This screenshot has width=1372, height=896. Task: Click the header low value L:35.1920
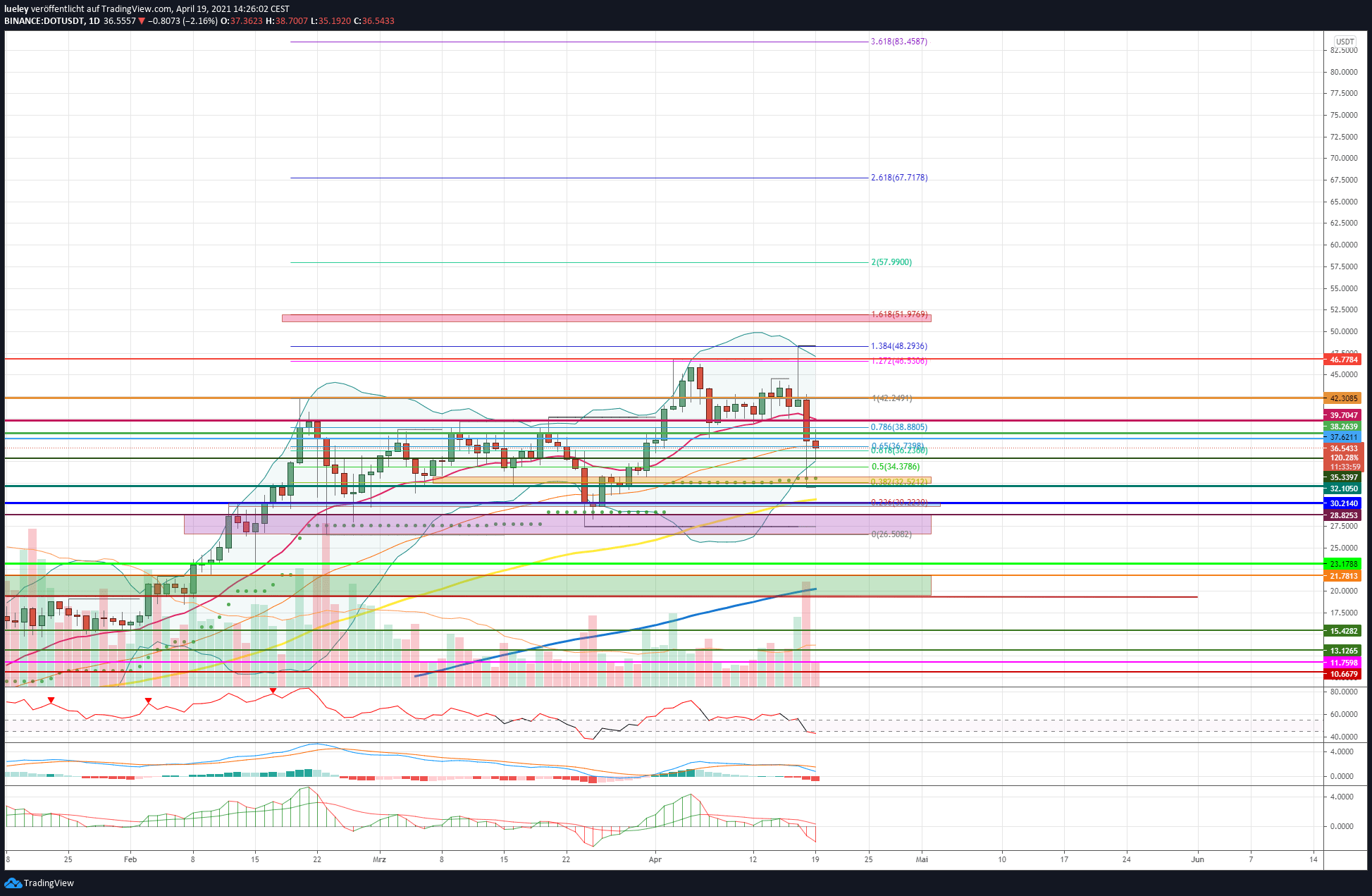(x=331, y=21)
